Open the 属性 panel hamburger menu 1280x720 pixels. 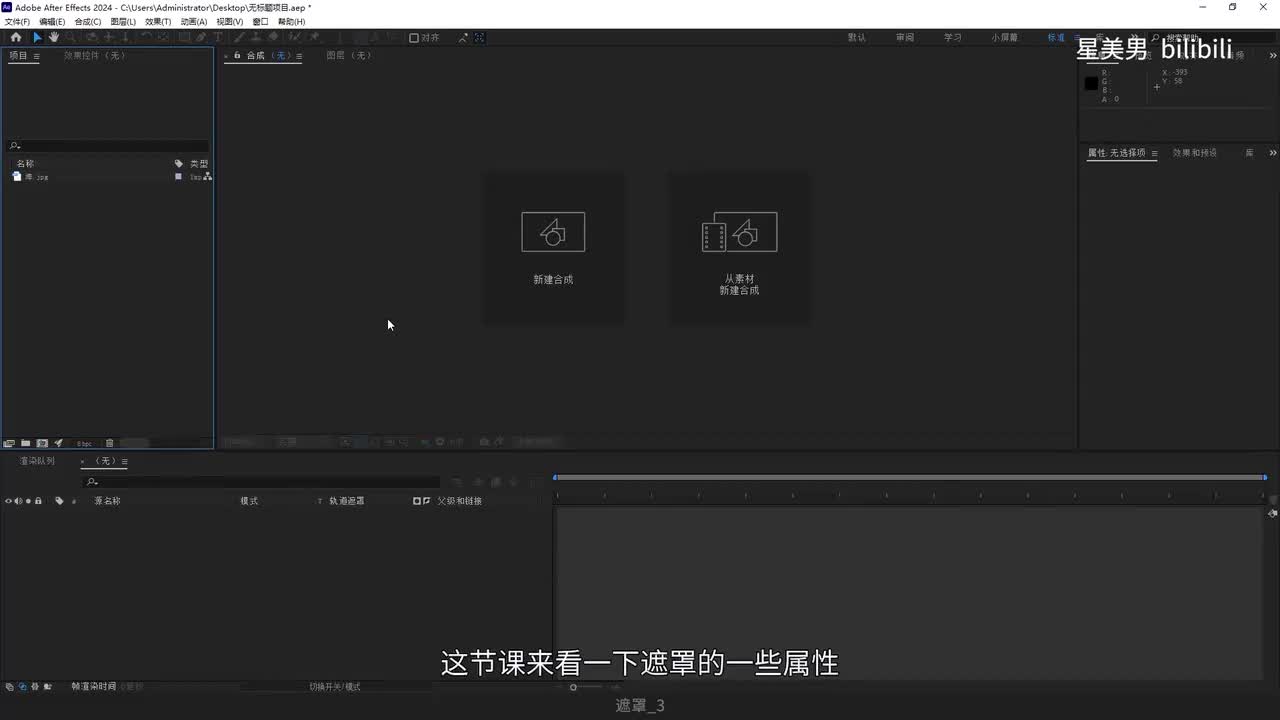tap(1154, 153)
